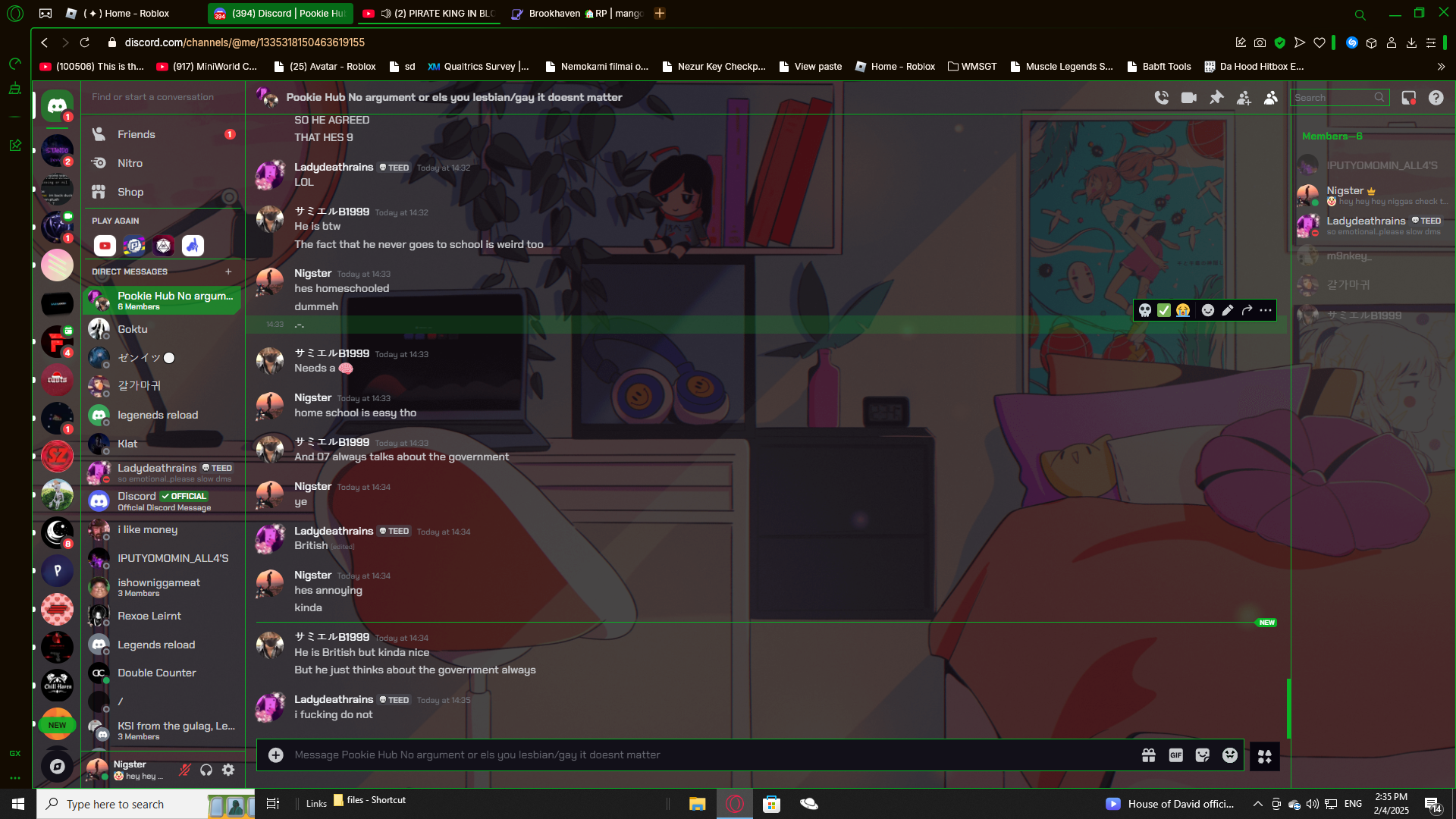Open the emoji picker in message bar
This screenshot has height=819, width=1456.
1229,755
